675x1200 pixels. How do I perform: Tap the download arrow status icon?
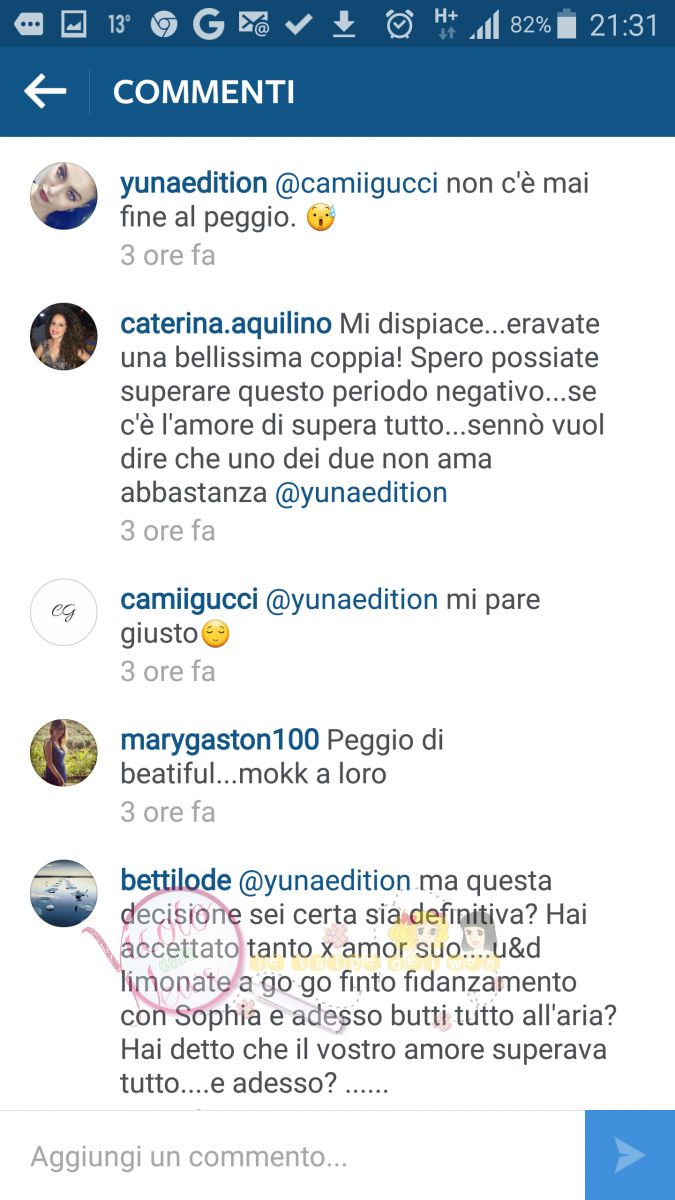click(344, 25)
